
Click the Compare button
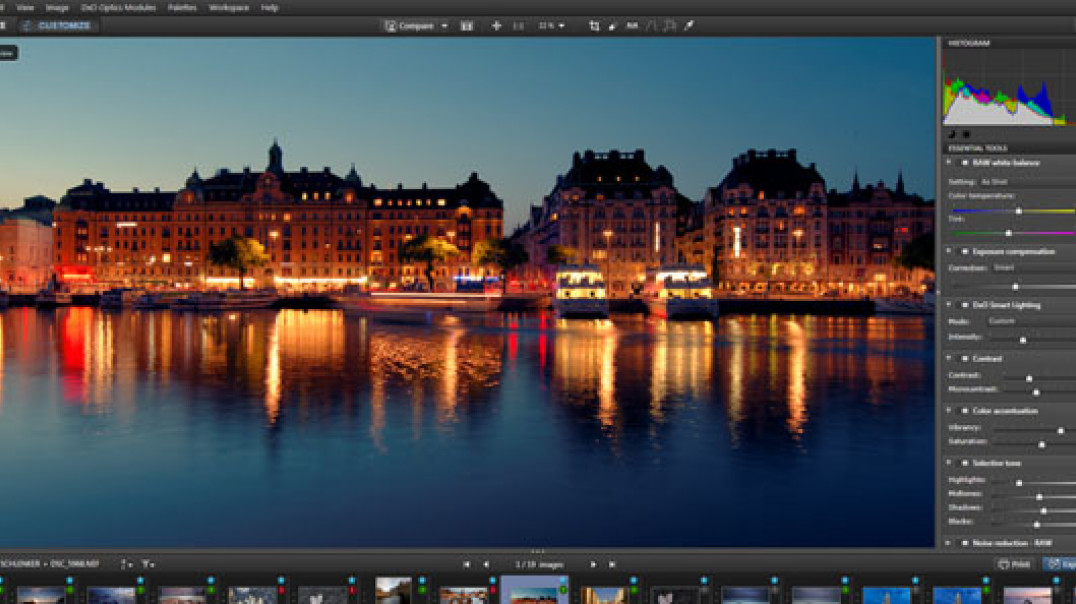(x=409, y=26)
